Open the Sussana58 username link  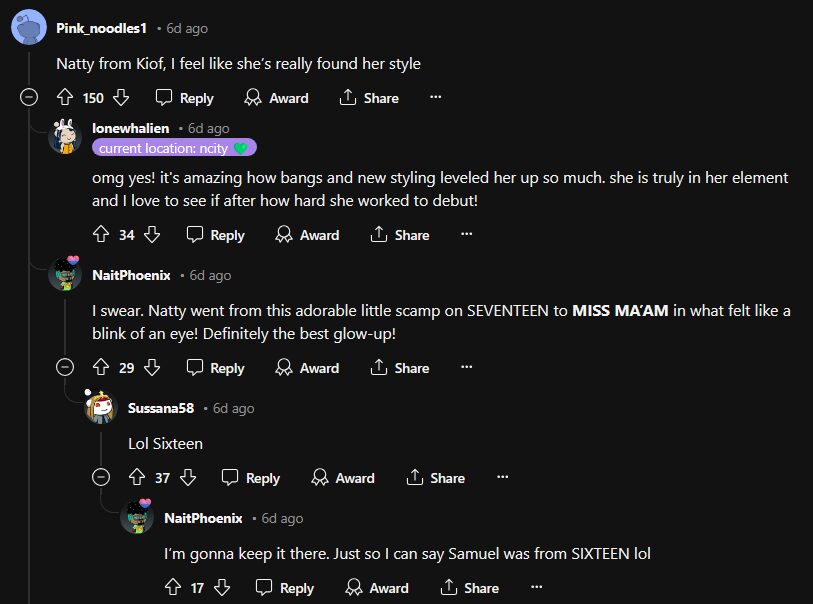click(161, 408)
